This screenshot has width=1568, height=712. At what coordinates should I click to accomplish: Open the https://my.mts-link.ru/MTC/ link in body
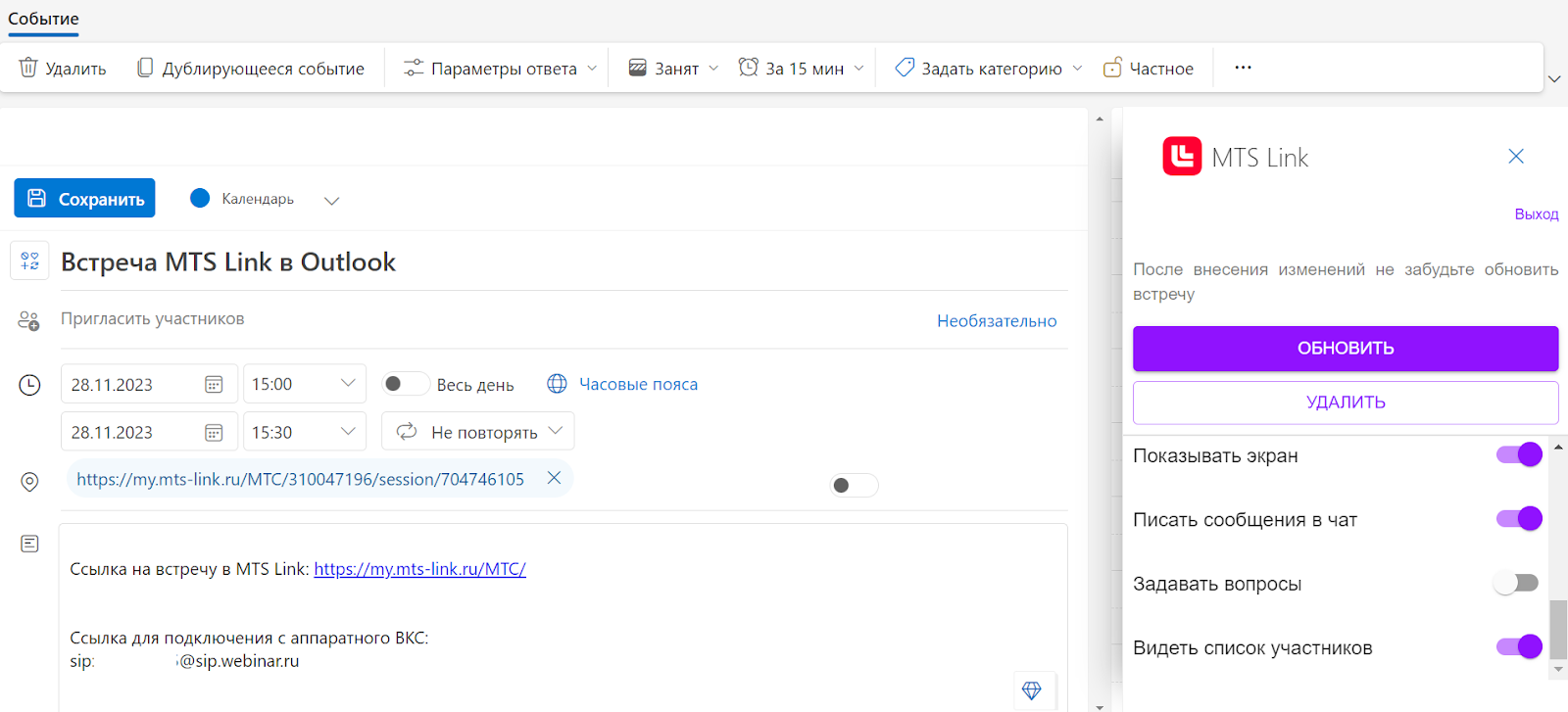coord(419,569)
